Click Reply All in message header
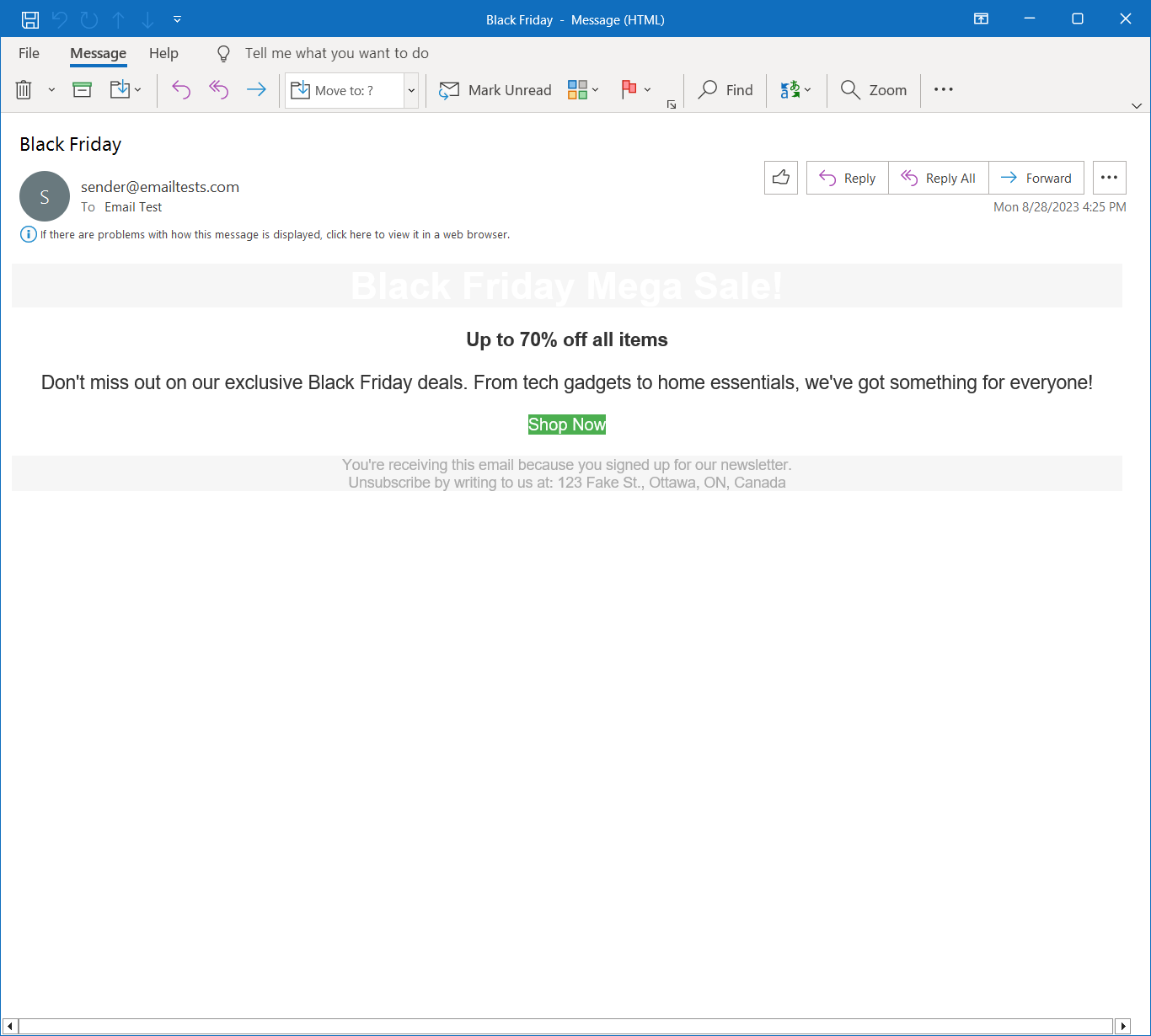1151x1036 pixels. 939,178
